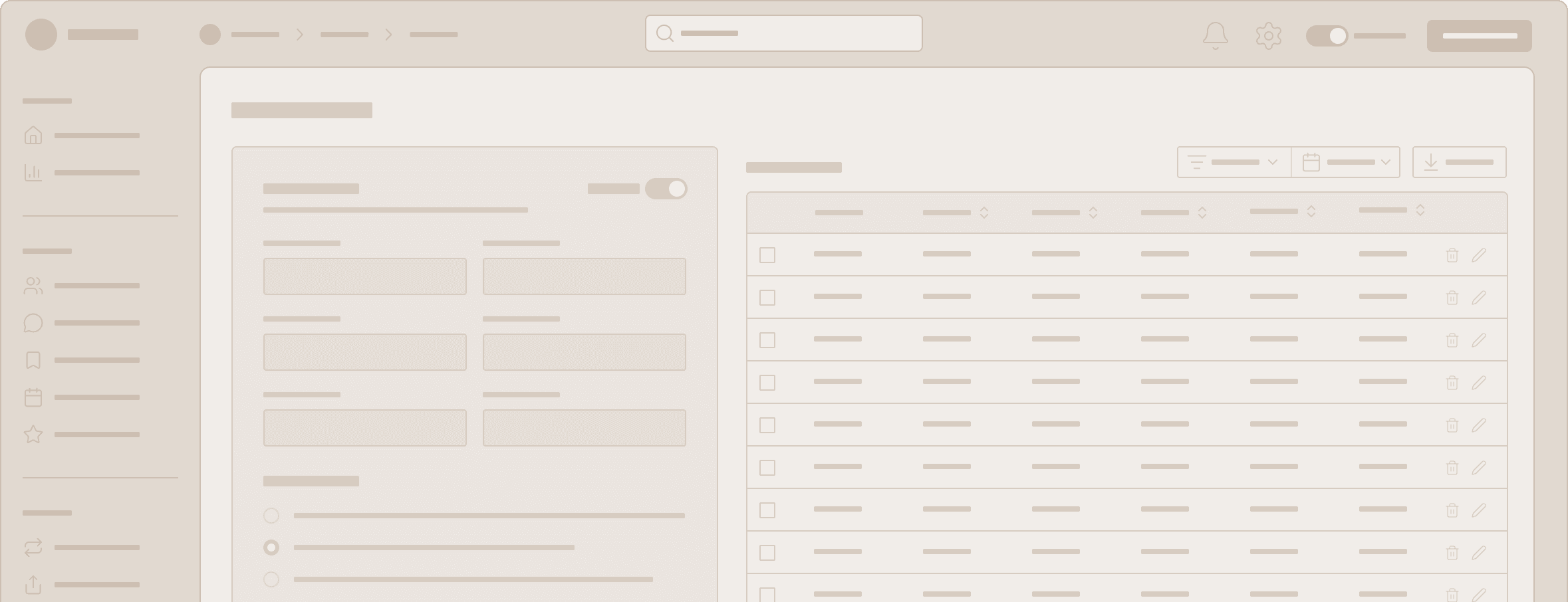Viewport: 1568px width, 602px height.
Task: Edit the first table row with pencil icon
Action: point(1480,255)
